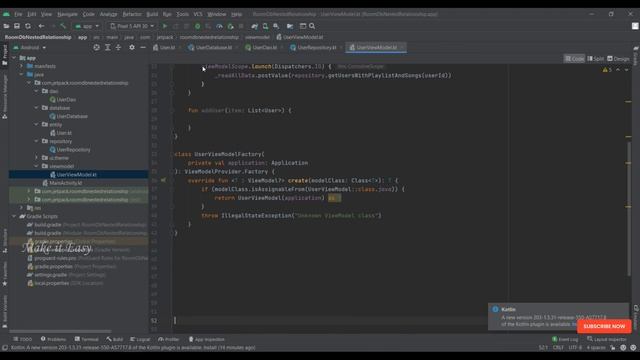
Task: Click the Search Everywhere magnifier icon
Action: [x=312, y=26]
